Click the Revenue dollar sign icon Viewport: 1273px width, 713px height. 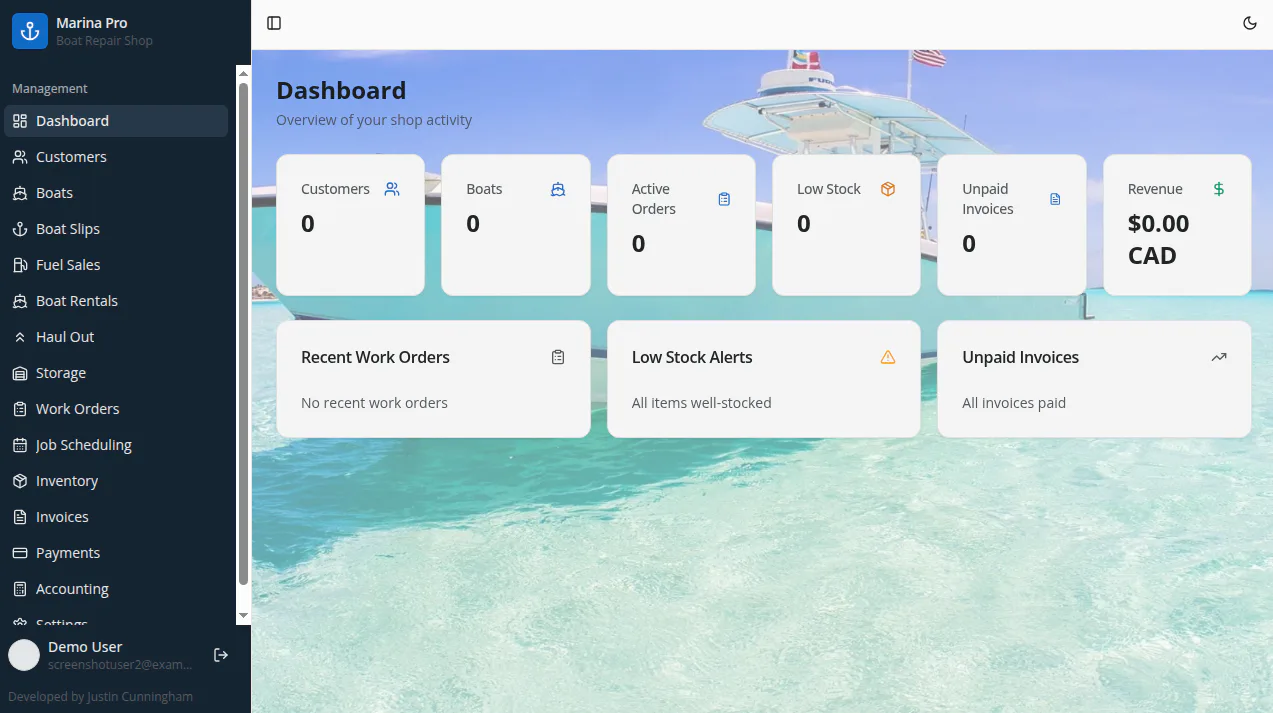click(1218, 189)
